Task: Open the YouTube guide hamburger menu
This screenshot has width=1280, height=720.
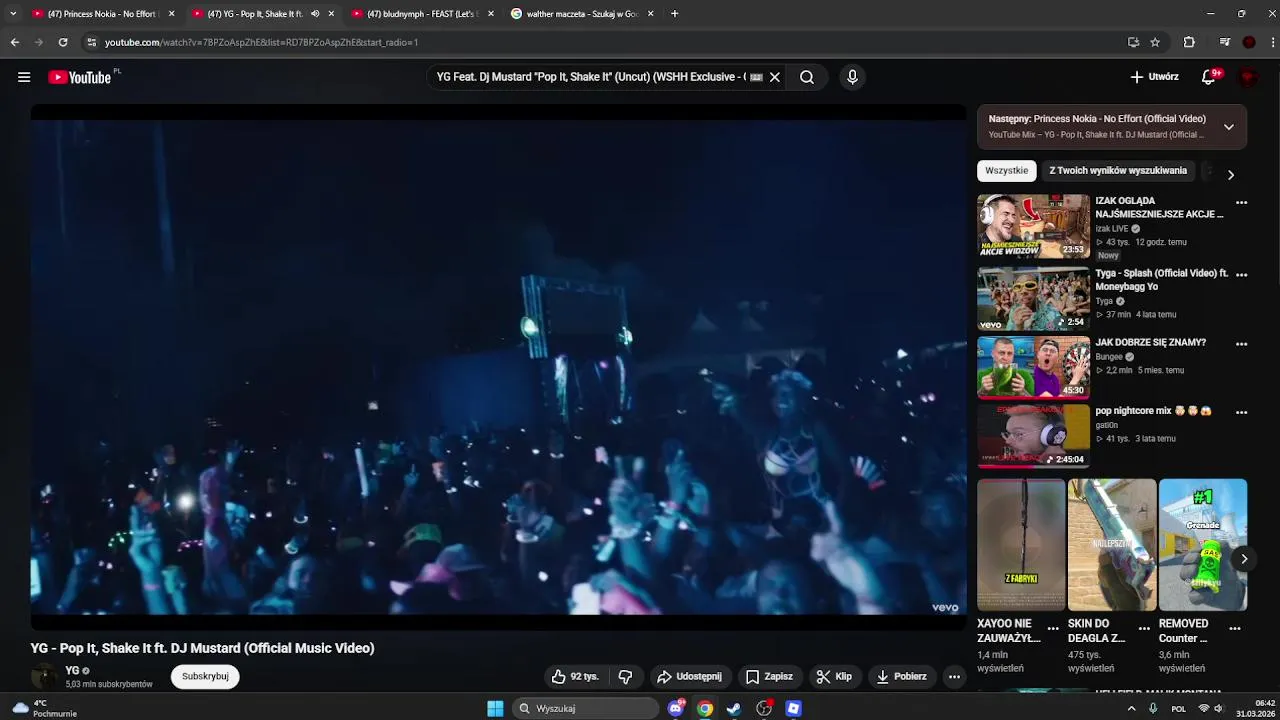Action: click(24, 77)
